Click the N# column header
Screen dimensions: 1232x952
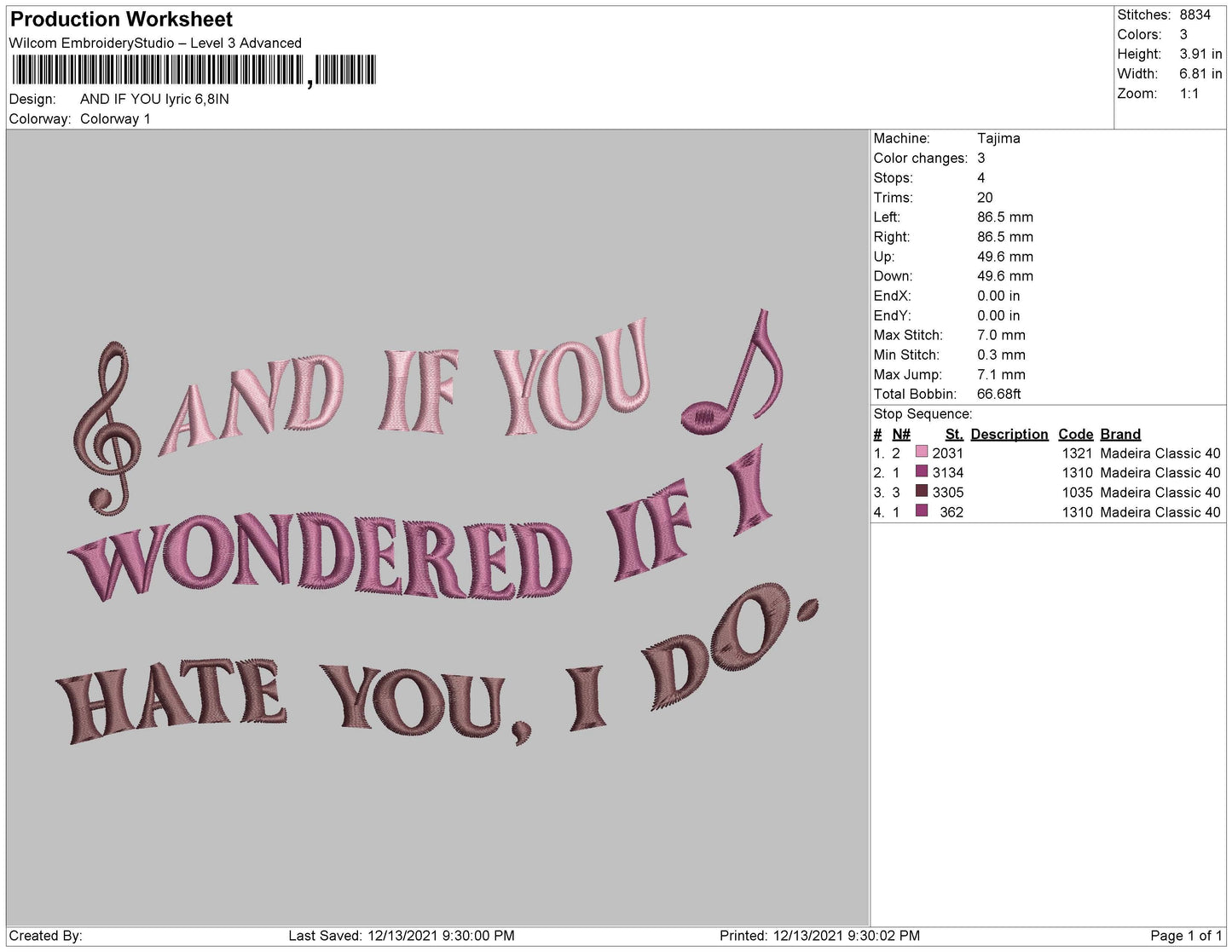(901, 434)
